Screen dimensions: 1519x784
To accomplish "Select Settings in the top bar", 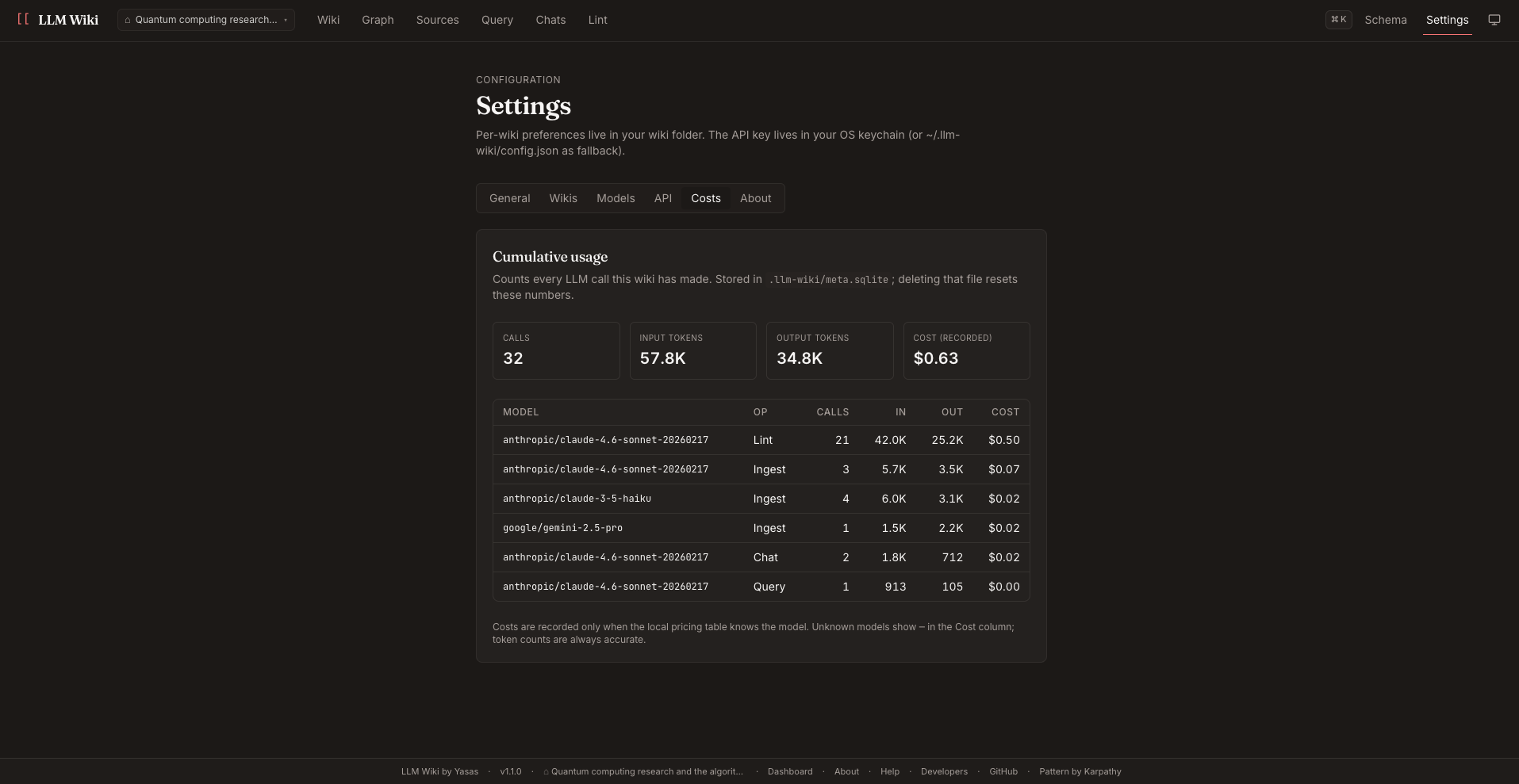I will pyautogui.click(x=1447, y=20).
